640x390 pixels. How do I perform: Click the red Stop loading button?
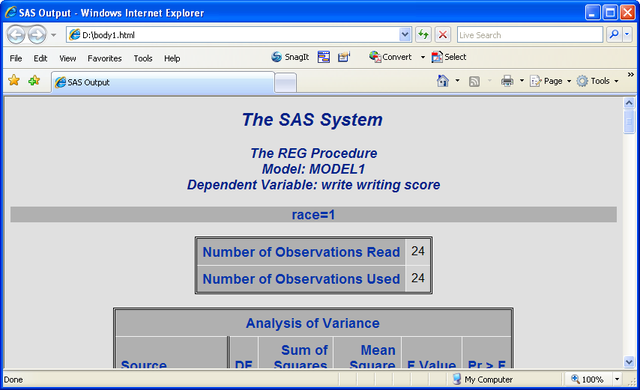tap(442, 35)
